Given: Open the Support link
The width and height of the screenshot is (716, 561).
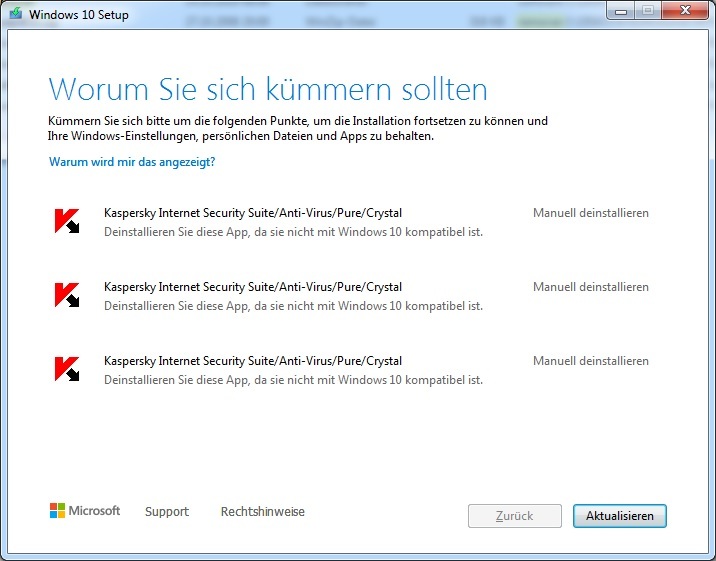Looking at the screenshot, I should point(167,511).
